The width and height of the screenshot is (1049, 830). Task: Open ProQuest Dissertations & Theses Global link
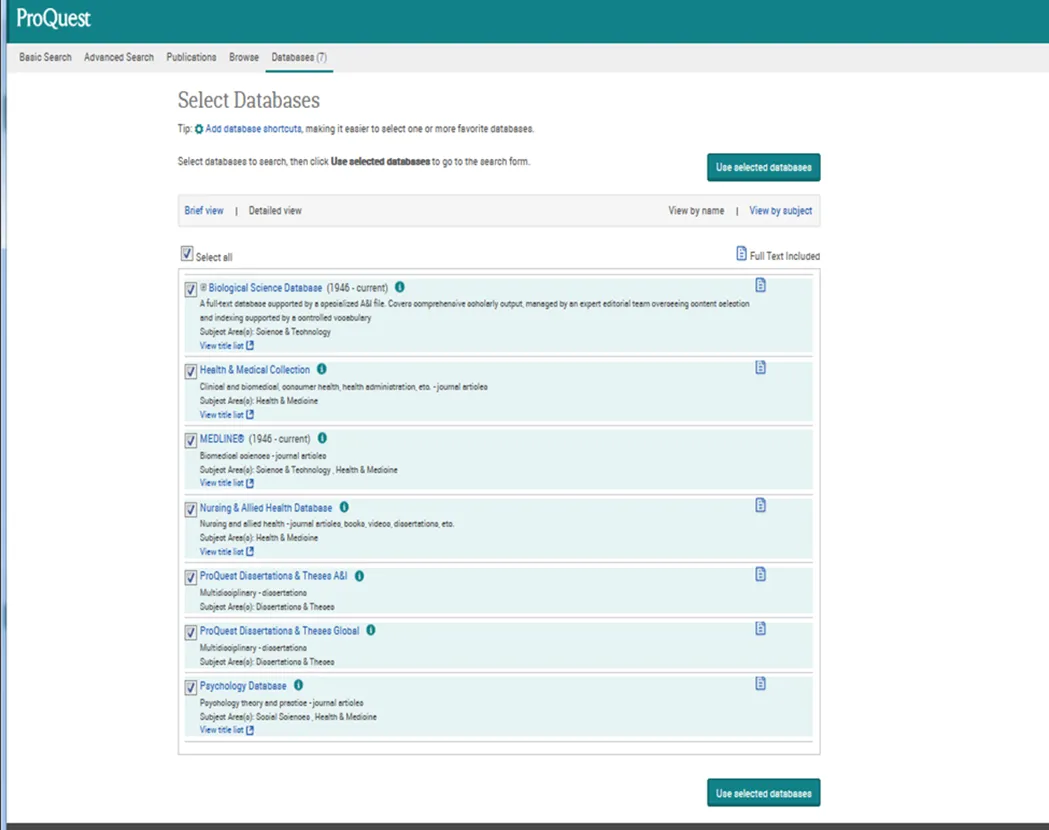click(x=280, y=631)
